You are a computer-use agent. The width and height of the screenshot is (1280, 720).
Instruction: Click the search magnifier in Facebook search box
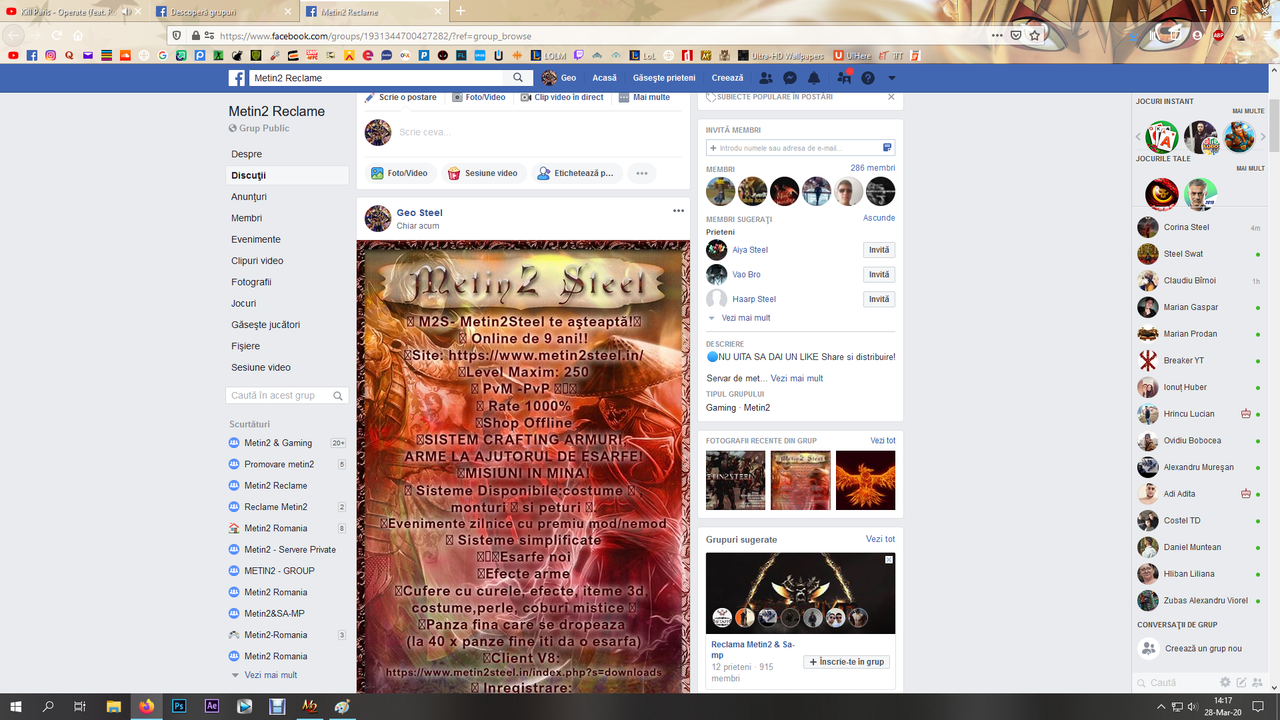518,78
